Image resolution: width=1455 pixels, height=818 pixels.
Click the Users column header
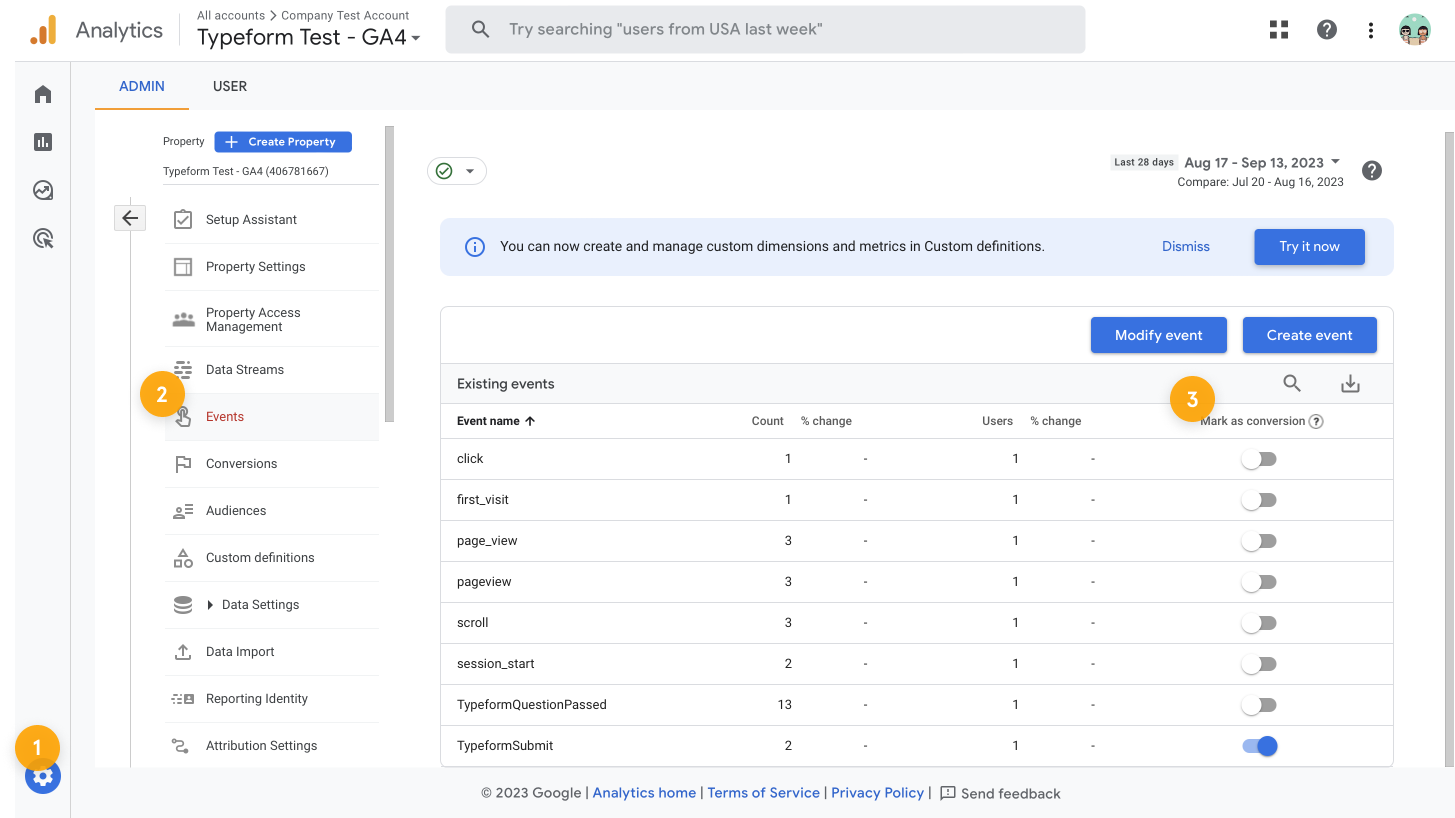tap(998, 421)
